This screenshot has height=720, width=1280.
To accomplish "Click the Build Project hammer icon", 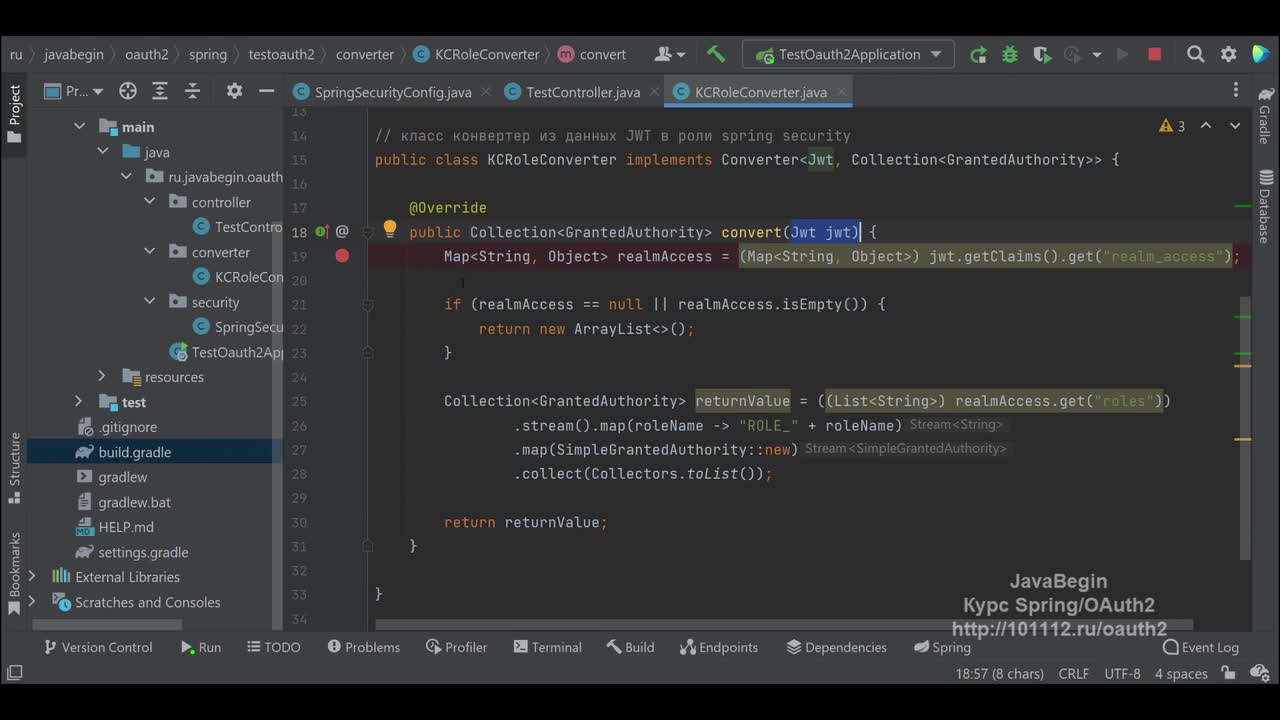I will coord(715,54).
